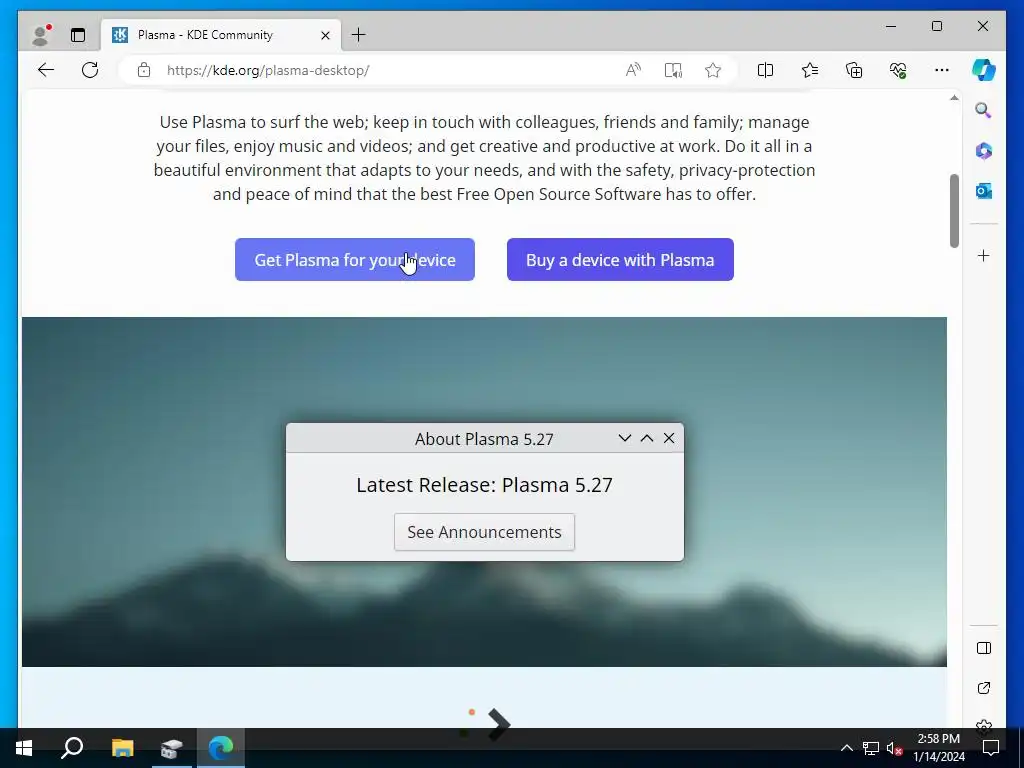Screen dimensions: 1024x768
Task: Open Immersive Reader icon
Action: [673, 70]
